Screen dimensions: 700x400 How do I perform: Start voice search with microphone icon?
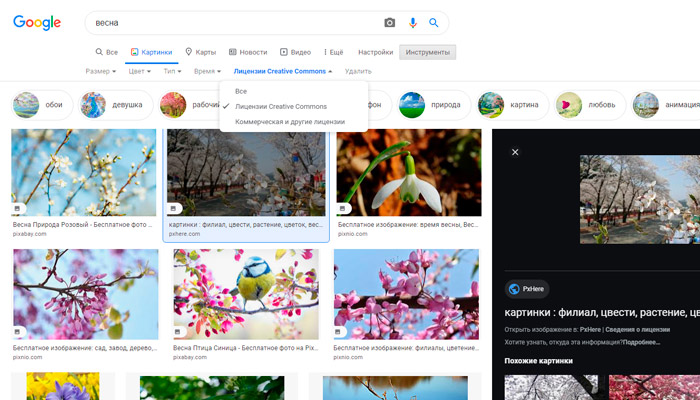coord(413,23)
